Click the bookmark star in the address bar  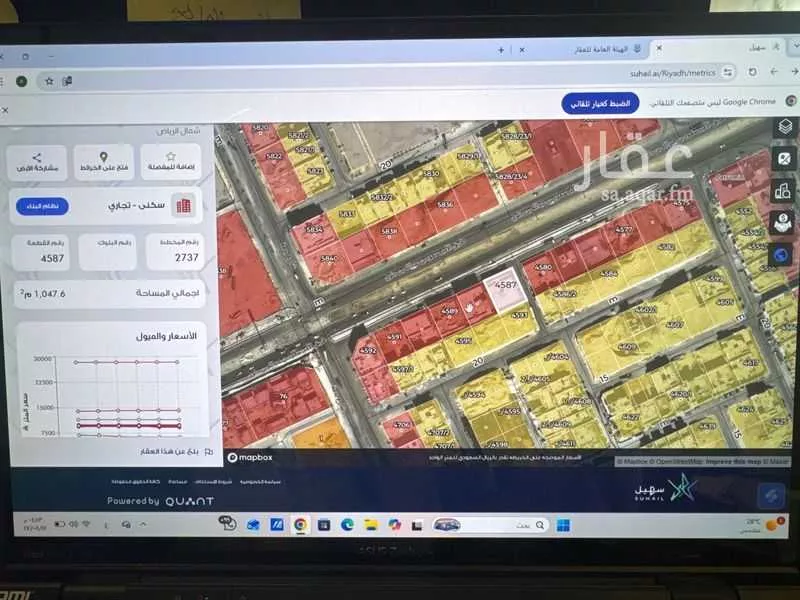pos(50,81)
